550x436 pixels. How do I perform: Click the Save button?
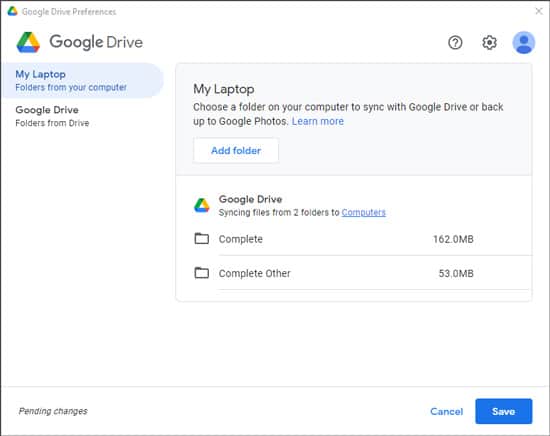coord(504,411)
